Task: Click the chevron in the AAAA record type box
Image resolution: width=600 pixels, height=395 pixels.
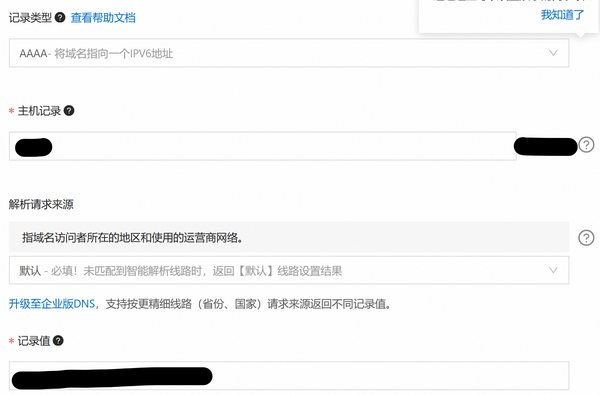Action: click(x=553, y=53)
